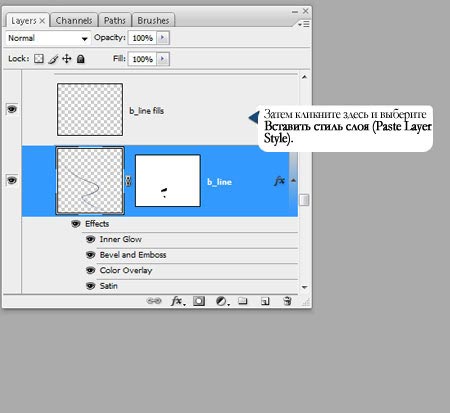Screen dimensions: 450x413
Task: Click the fx badge on b_line layer
Action: [279, 181]
